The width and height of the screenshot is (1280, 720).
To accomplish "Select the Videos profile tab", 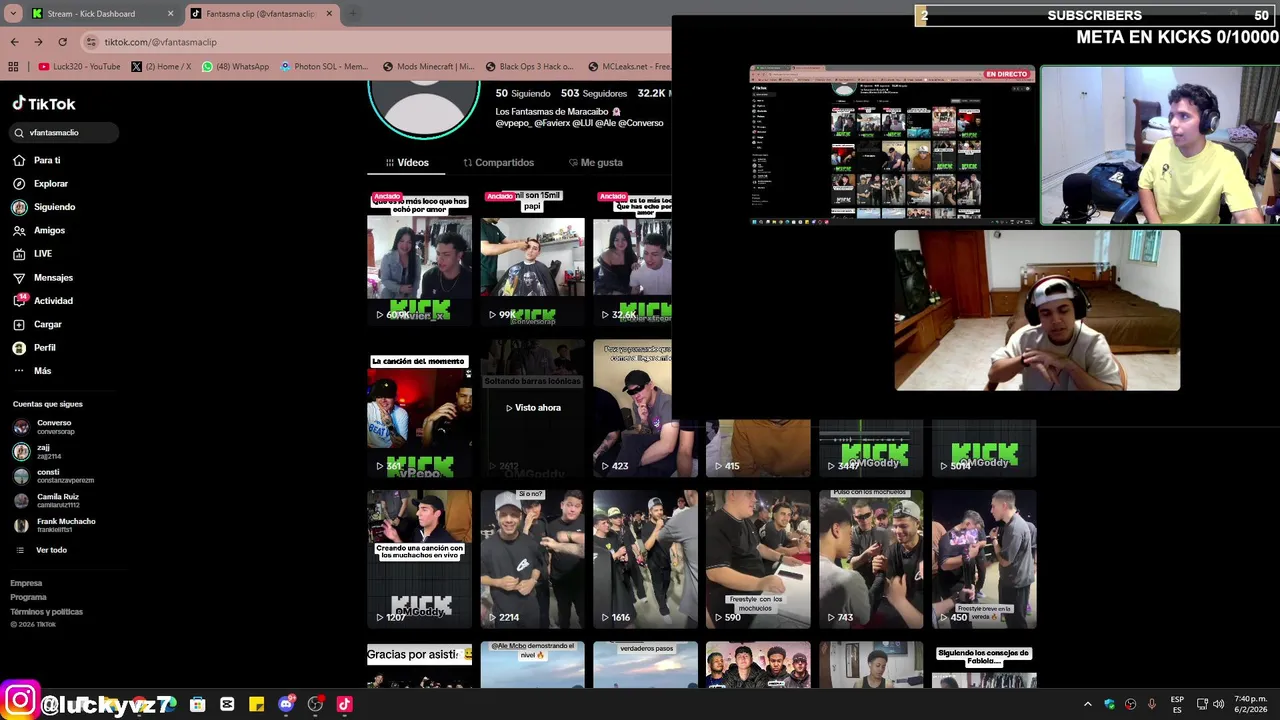I will coord(407,162).
